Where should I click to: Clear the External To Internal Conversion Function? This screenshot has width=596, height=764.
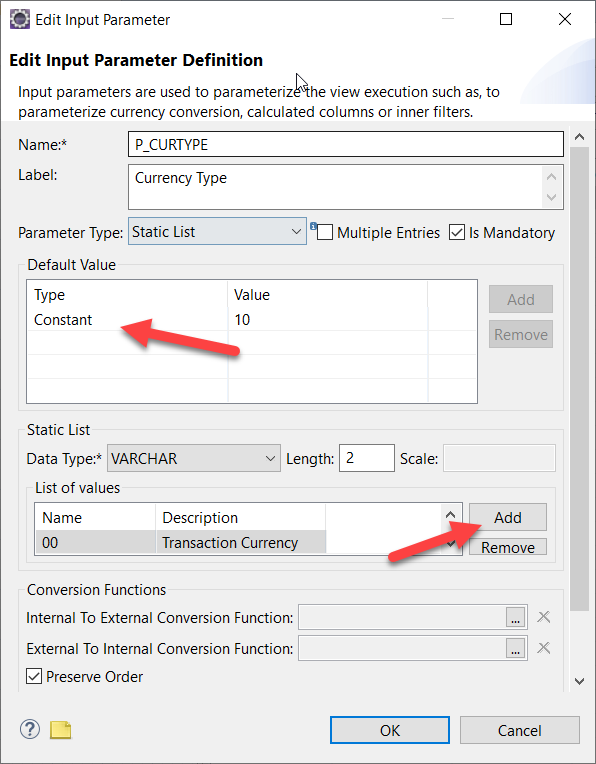[543, 648]
